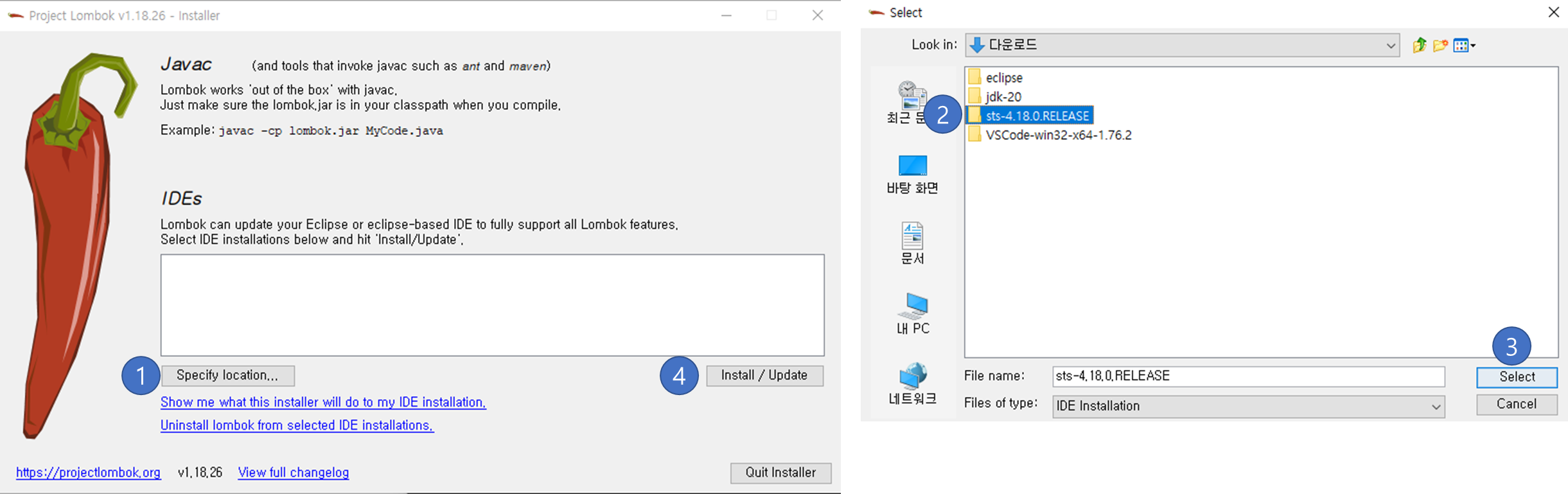Click the eclipse folder icon
Screen dimensions: 1568x494
(x=974, y=77)
